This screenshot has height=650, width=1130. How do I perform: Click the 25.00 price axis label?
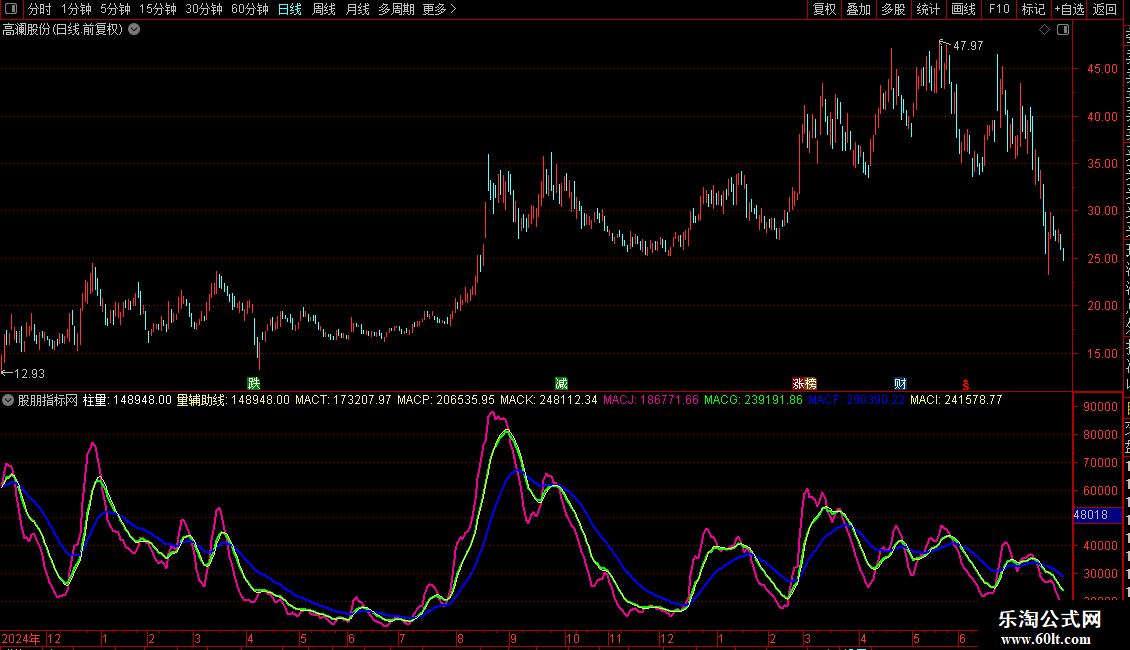coord(1102,259)
